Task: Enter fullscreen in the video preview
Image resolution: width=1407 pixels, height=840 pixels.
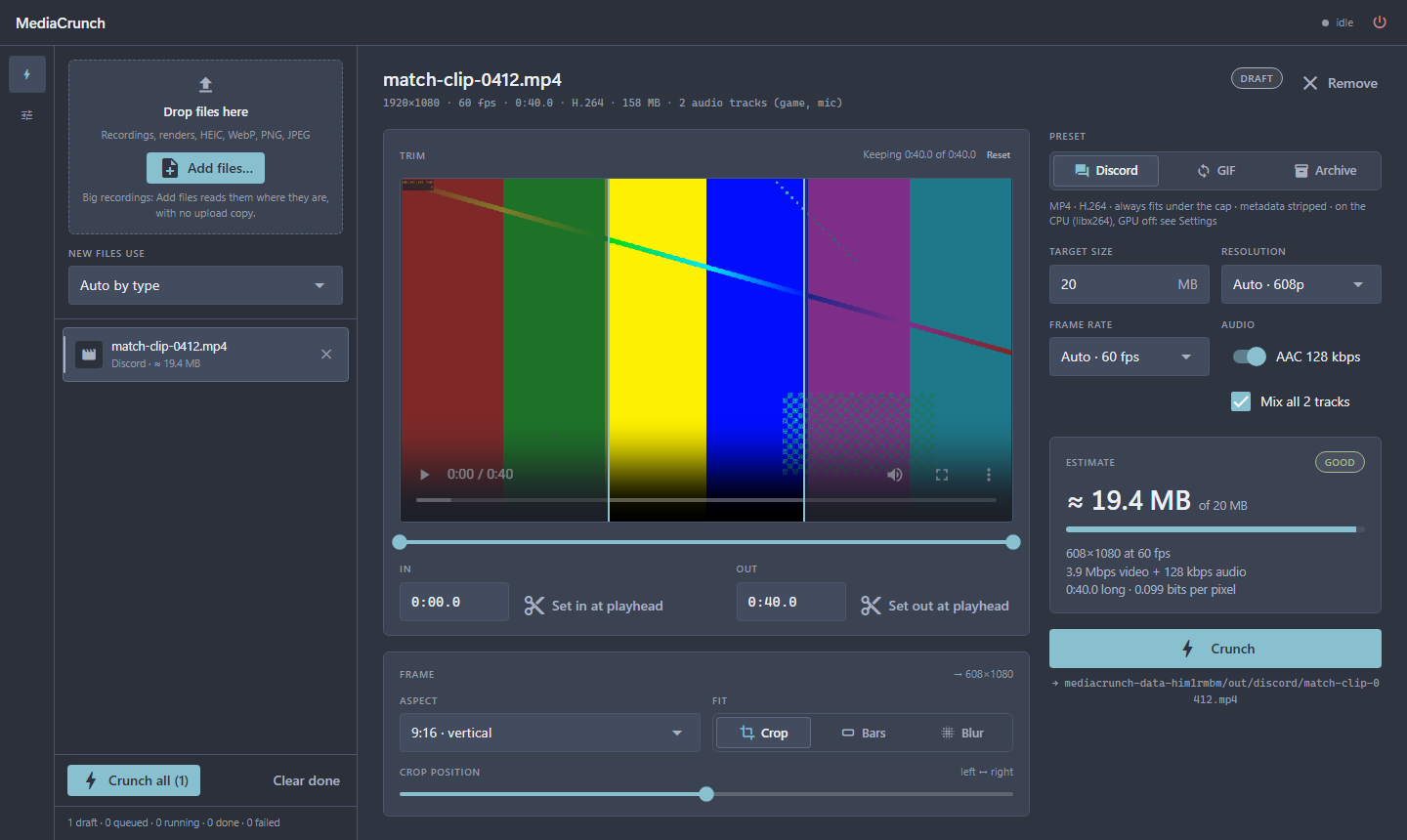Action: (x=942, y=475)
